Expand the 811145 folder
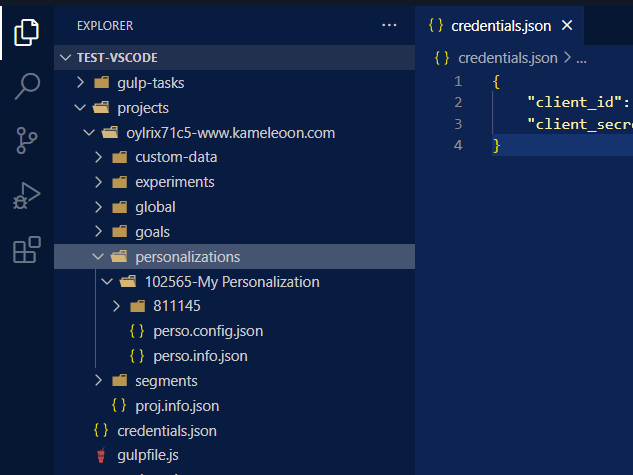 point(116,306)
